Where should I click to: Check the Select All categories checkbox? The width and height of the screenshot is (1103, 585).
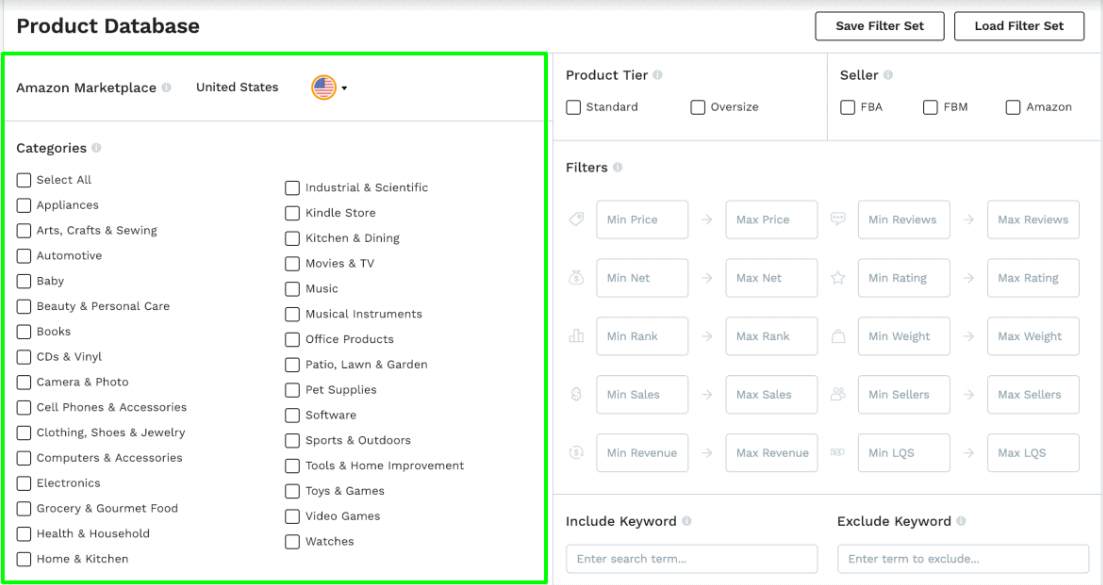tap(24, 181)
